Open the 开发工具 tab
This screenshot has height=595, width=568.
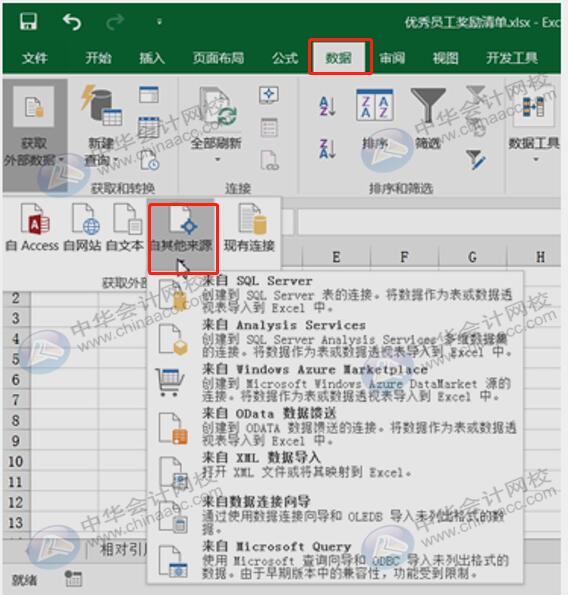point(512,58)
